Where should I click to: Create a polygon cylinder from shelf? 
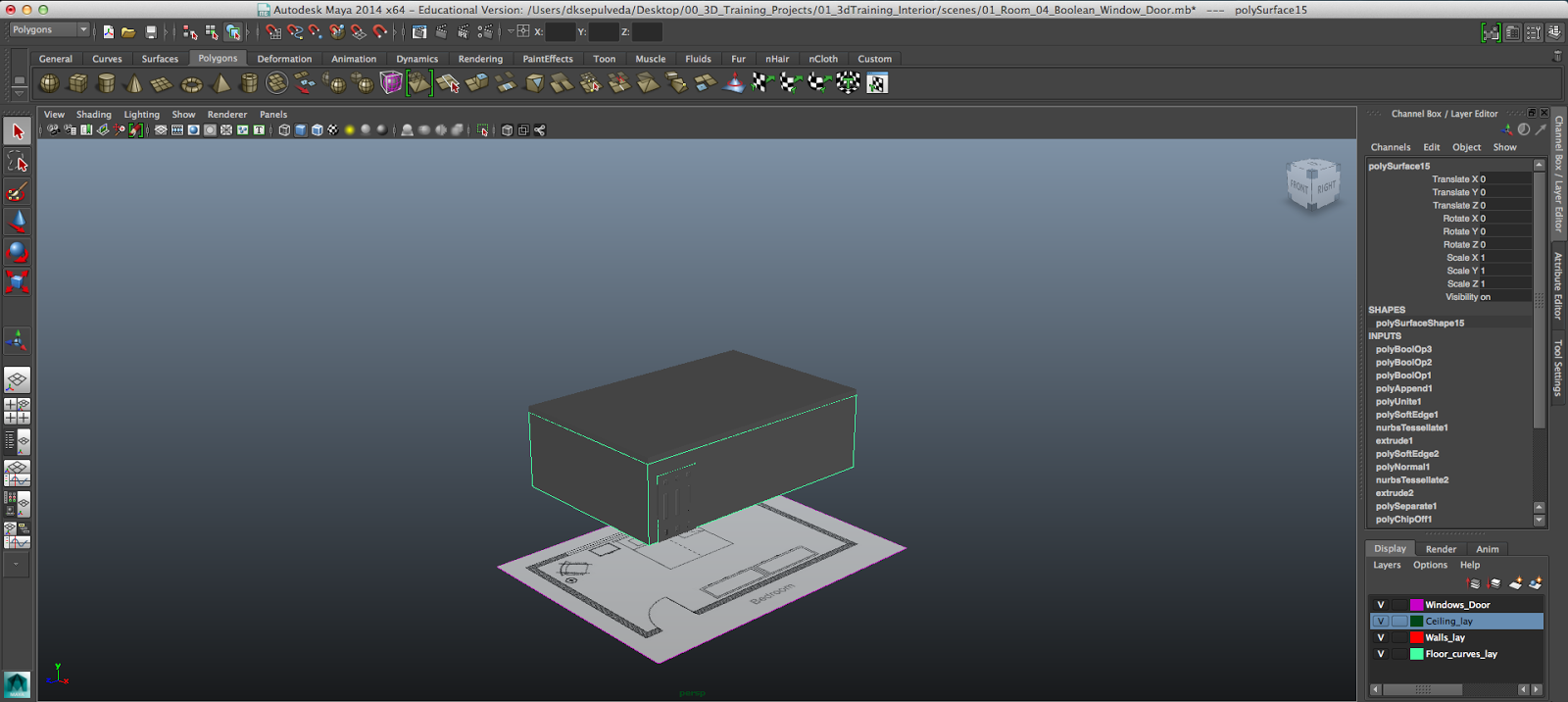tap(106, 84)
